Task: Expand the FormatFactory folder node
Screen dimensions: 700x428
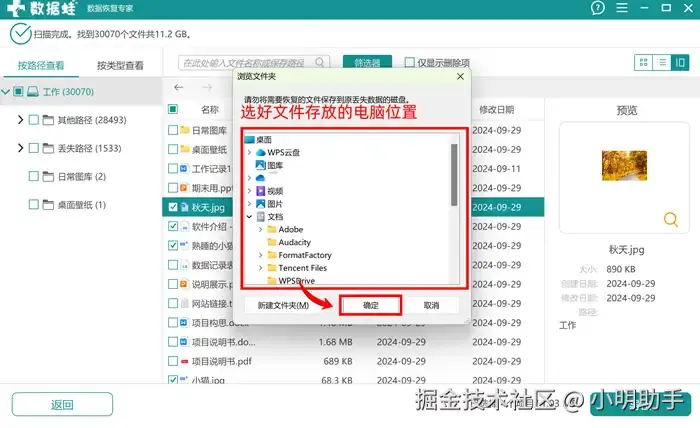Action: 260,255
